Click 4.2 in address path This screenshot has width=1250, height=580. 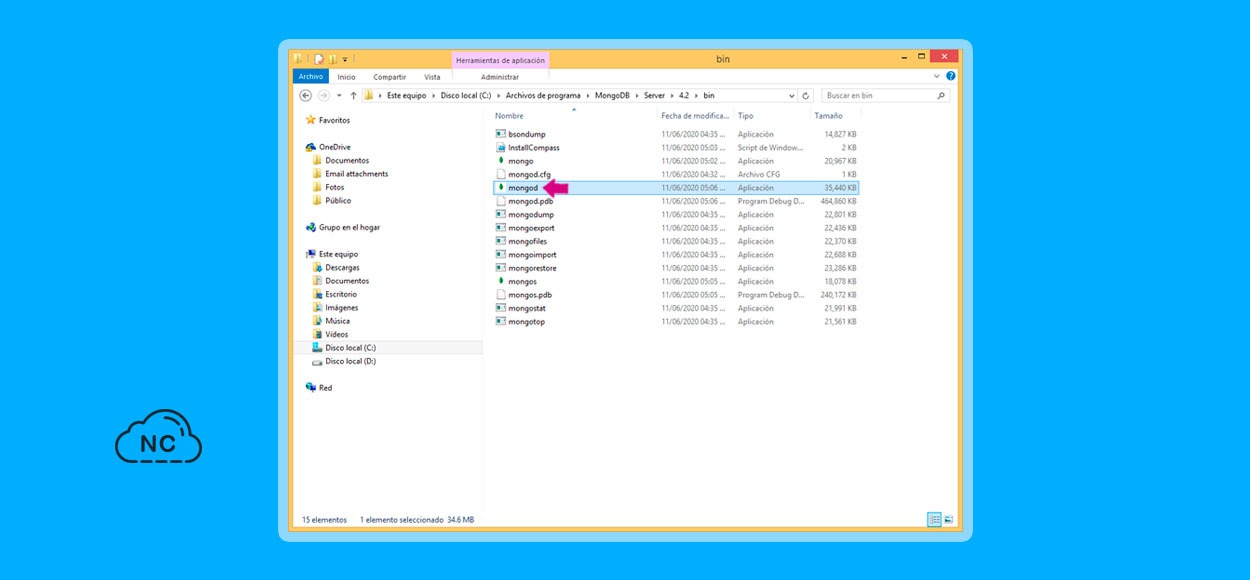pyautogui.click(x=684, y=96)
